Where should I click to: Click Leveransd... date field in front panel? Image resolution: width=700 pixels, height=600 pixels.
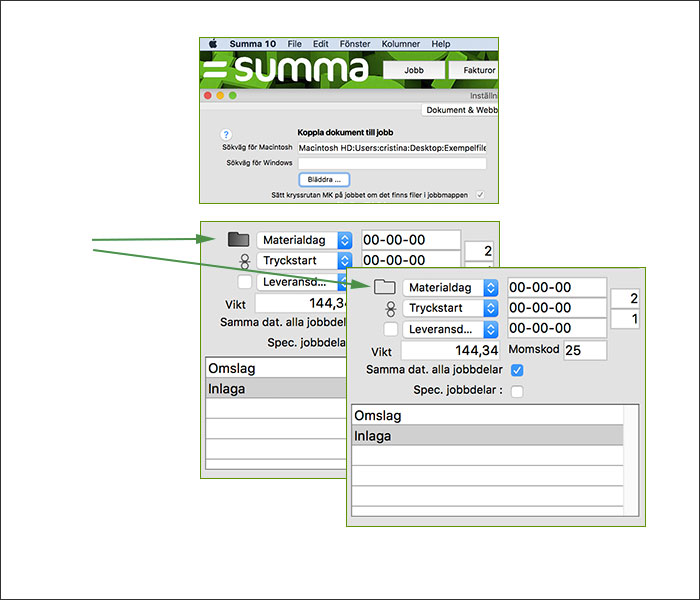pos(557,328)
